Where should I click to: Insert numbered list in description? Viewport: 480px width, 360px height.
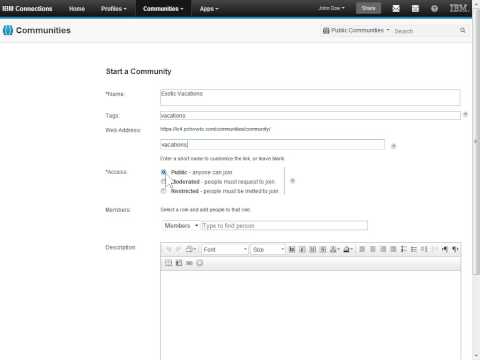[404, 249]
